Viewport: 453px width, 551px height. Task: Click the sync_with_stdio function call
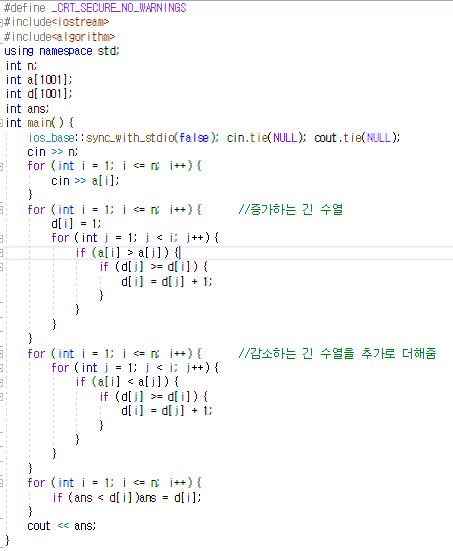pyautogui.click(x=130, y=137)
